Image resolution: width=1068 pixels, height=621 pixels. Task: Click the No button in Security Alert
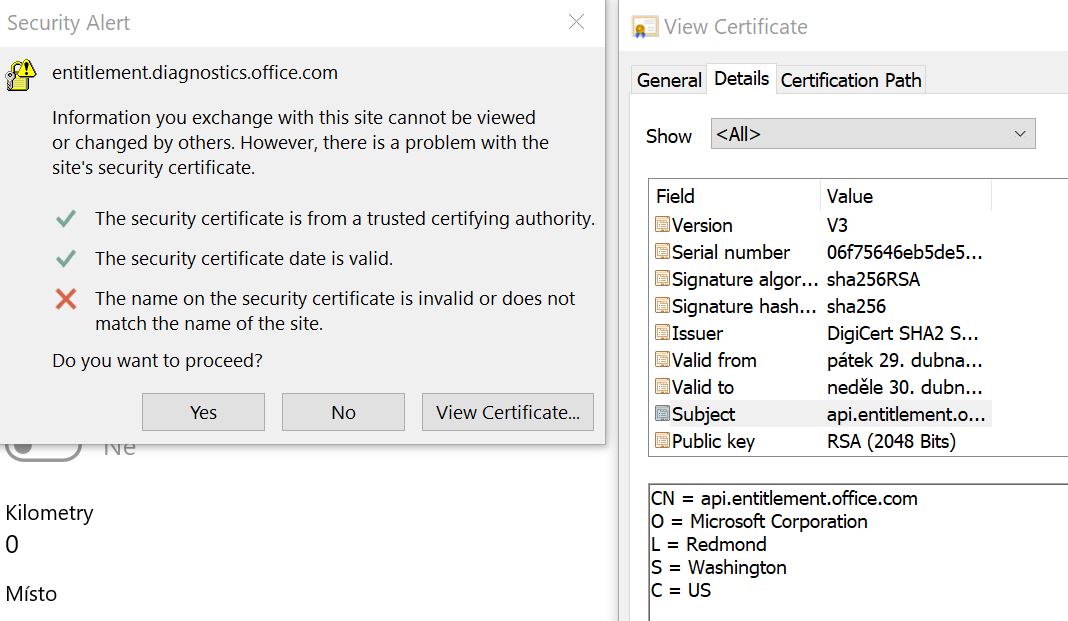pyautogui.click(x=343, y=412)
